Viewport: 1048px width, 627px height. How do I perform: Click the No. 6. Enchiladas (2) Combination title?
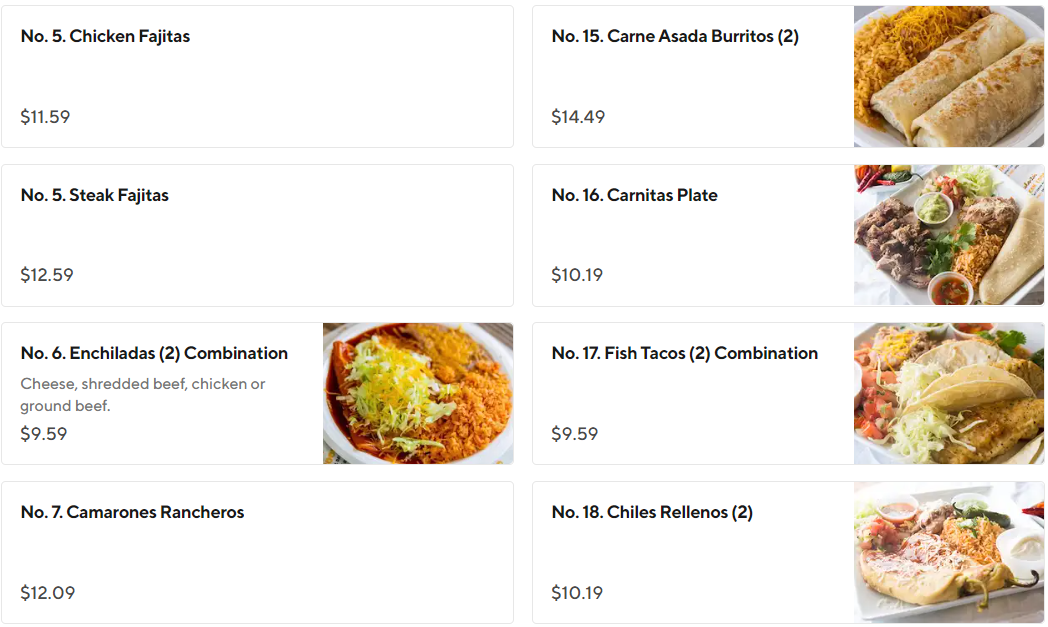(154, 353)
